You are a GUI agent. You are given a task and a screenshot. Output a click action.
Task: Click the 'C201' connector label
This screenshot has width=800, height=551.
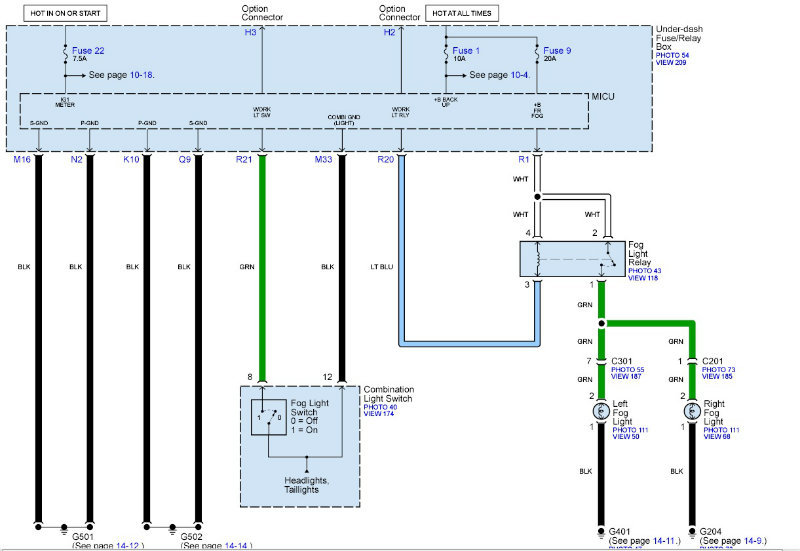pyautogui.click(x=713, y=361)
